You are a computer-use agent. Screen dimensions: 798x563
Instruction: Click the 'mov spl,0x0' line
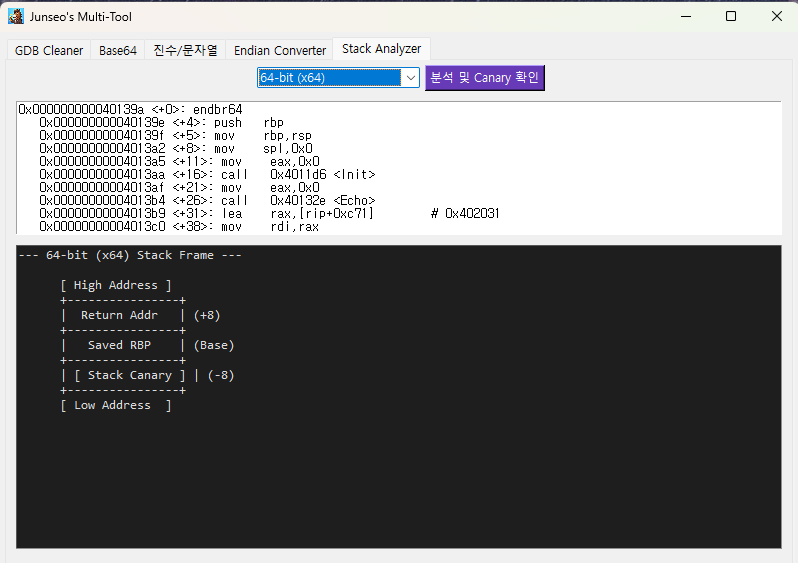coord(176,149)
